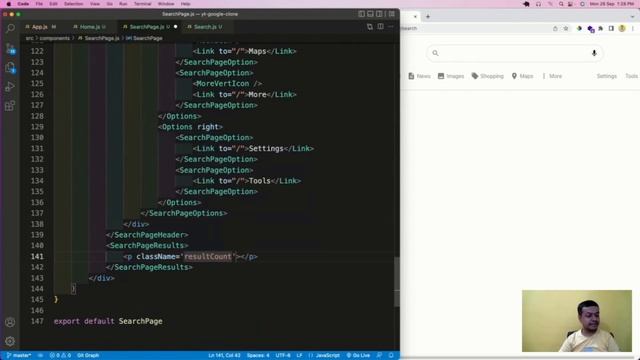Split the editor to the right
The height and width of the screenshot is (360, 640).
pos(380,27)
